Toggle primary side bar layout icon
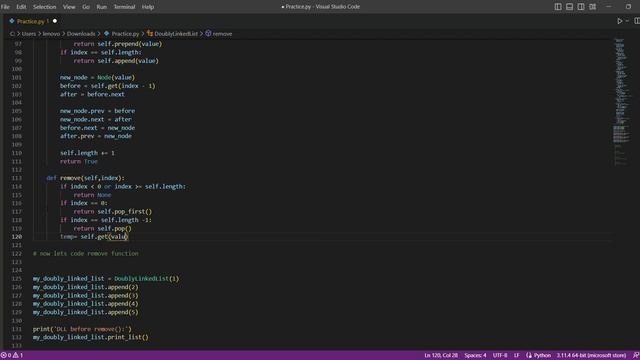This screenshot has width=640, height=360. coord(558,7)
